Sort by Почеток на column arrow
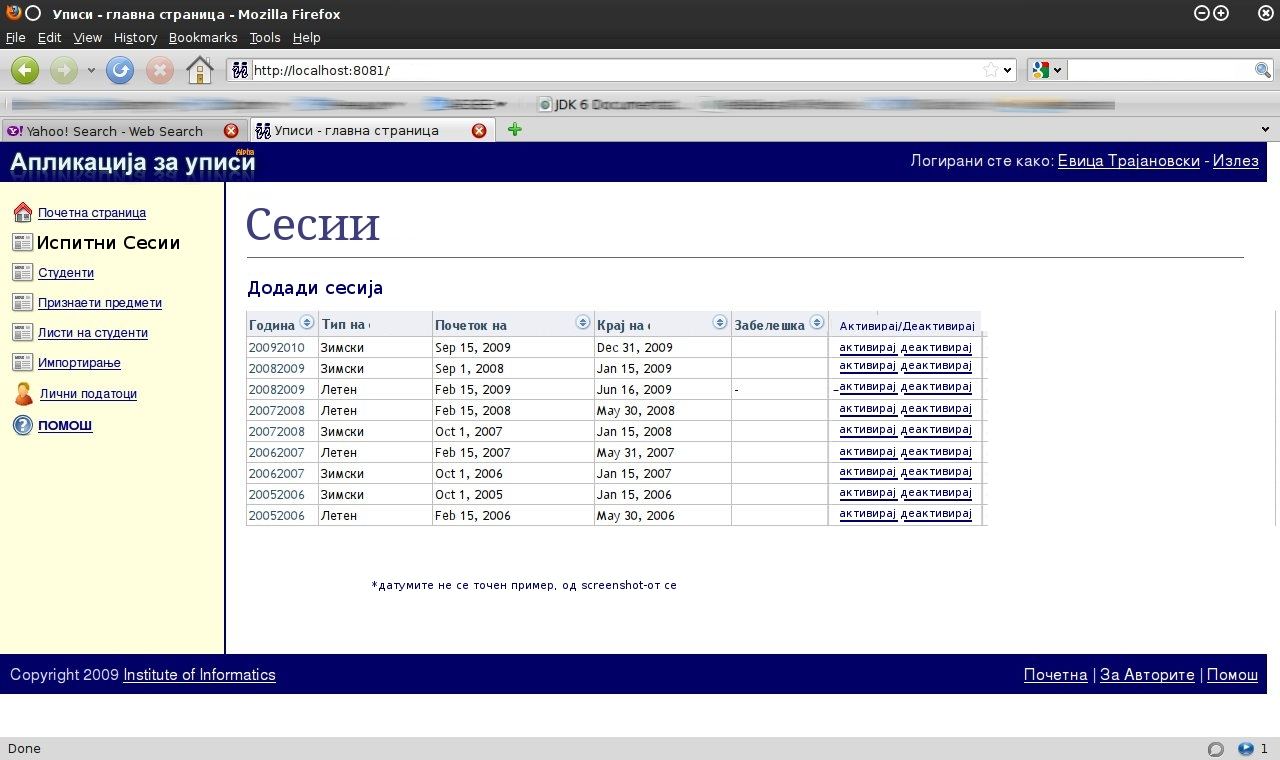Screen dimensions: 1280x760 pyautogui.click(x=583, y=322)
